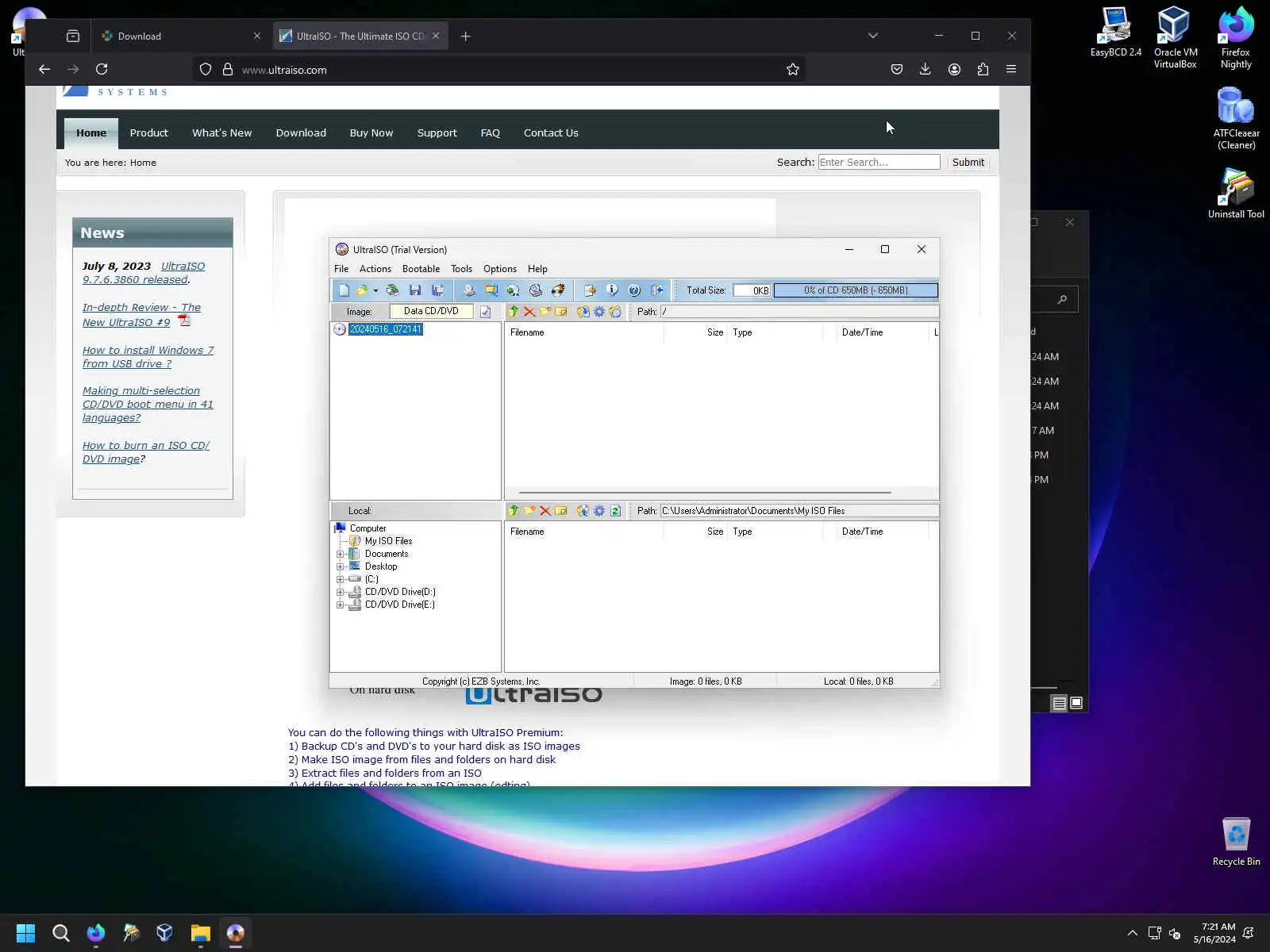This screenshot has width=1270, height=952.
Task: Show hidden system tray icons
Action: coord(1132,933)
